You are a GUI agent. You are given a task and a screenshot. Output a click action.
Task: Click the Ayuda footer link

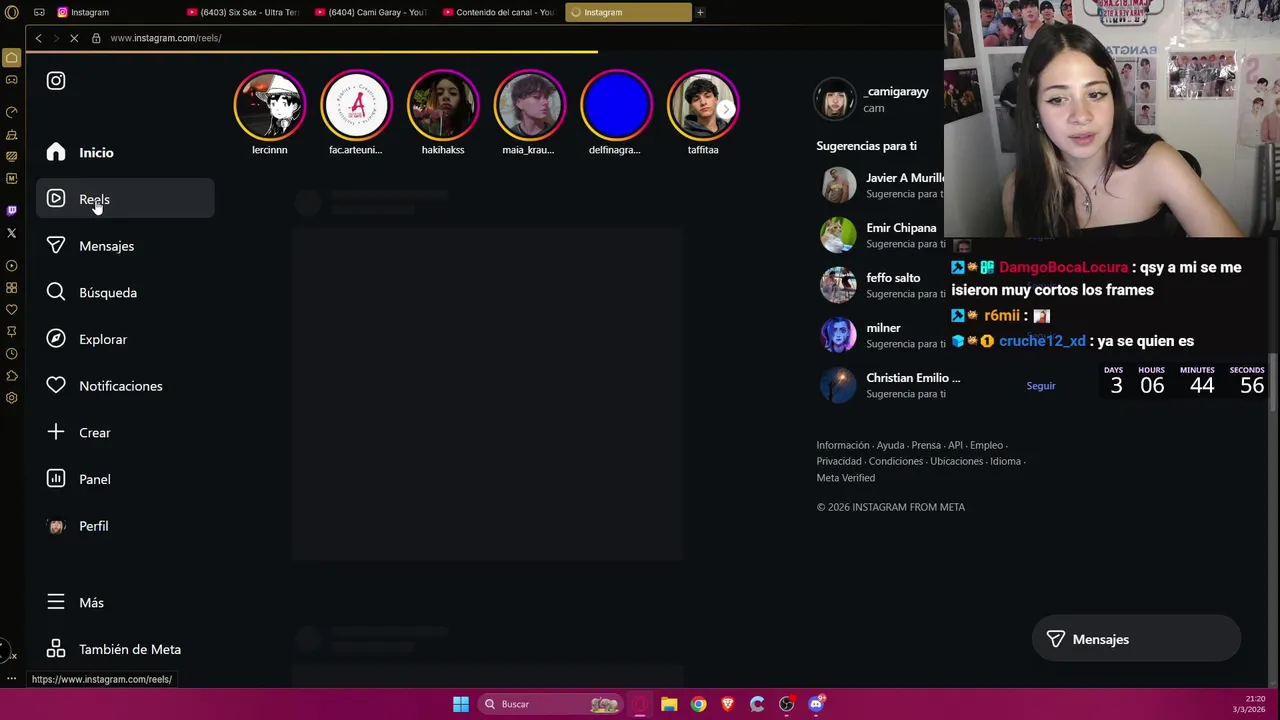click(890, 446)
